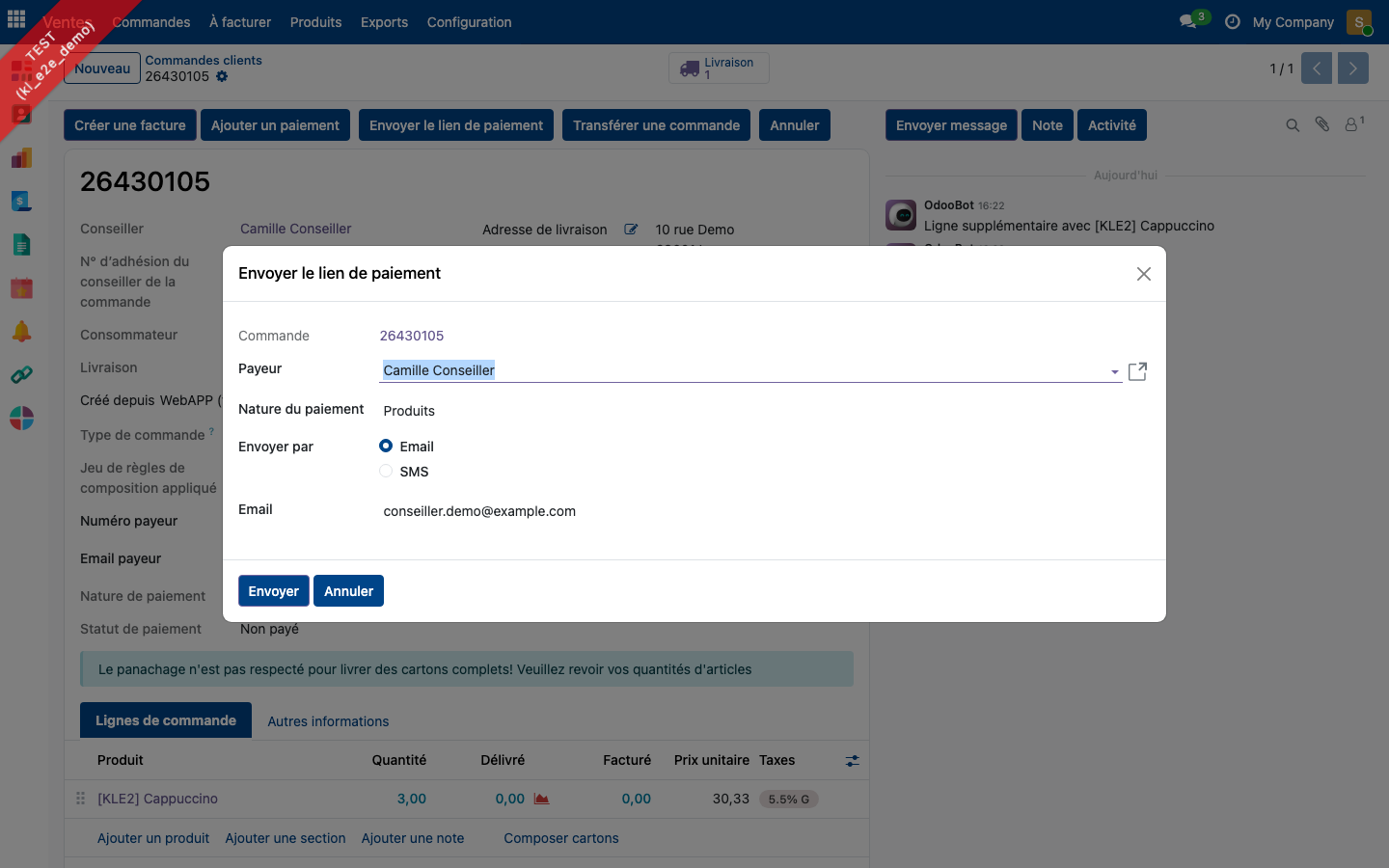Open order 26430105 link in dialog
The width and height of the screenshot is (1389, 868).
click(412, 336)
